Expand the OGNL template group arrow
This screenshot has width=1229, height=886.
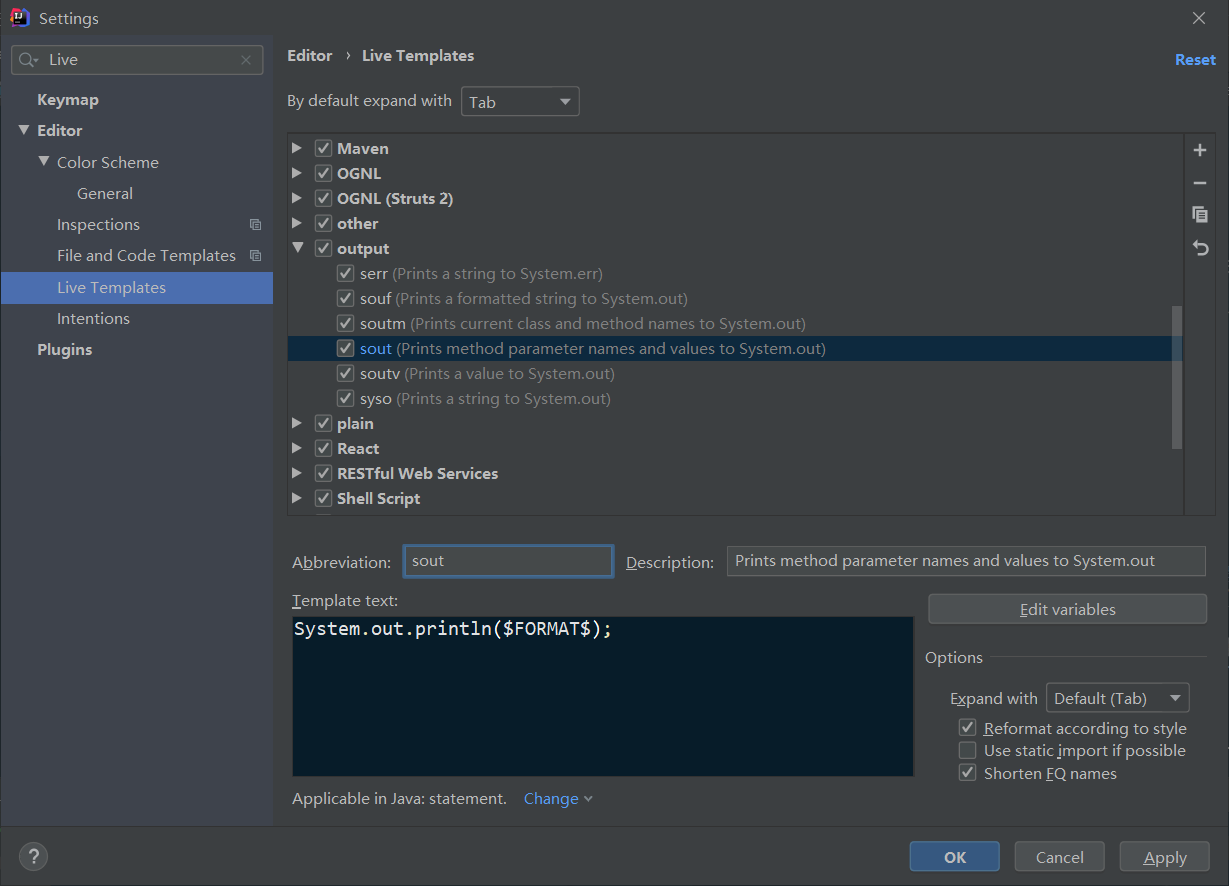click(297, 173)
